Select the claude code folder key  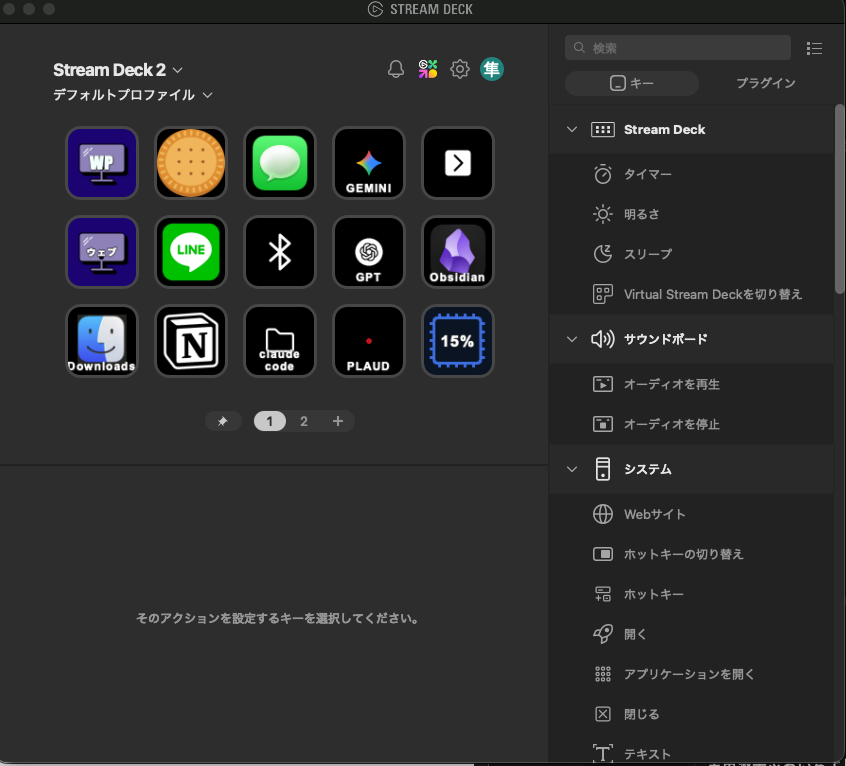point(279,341)
